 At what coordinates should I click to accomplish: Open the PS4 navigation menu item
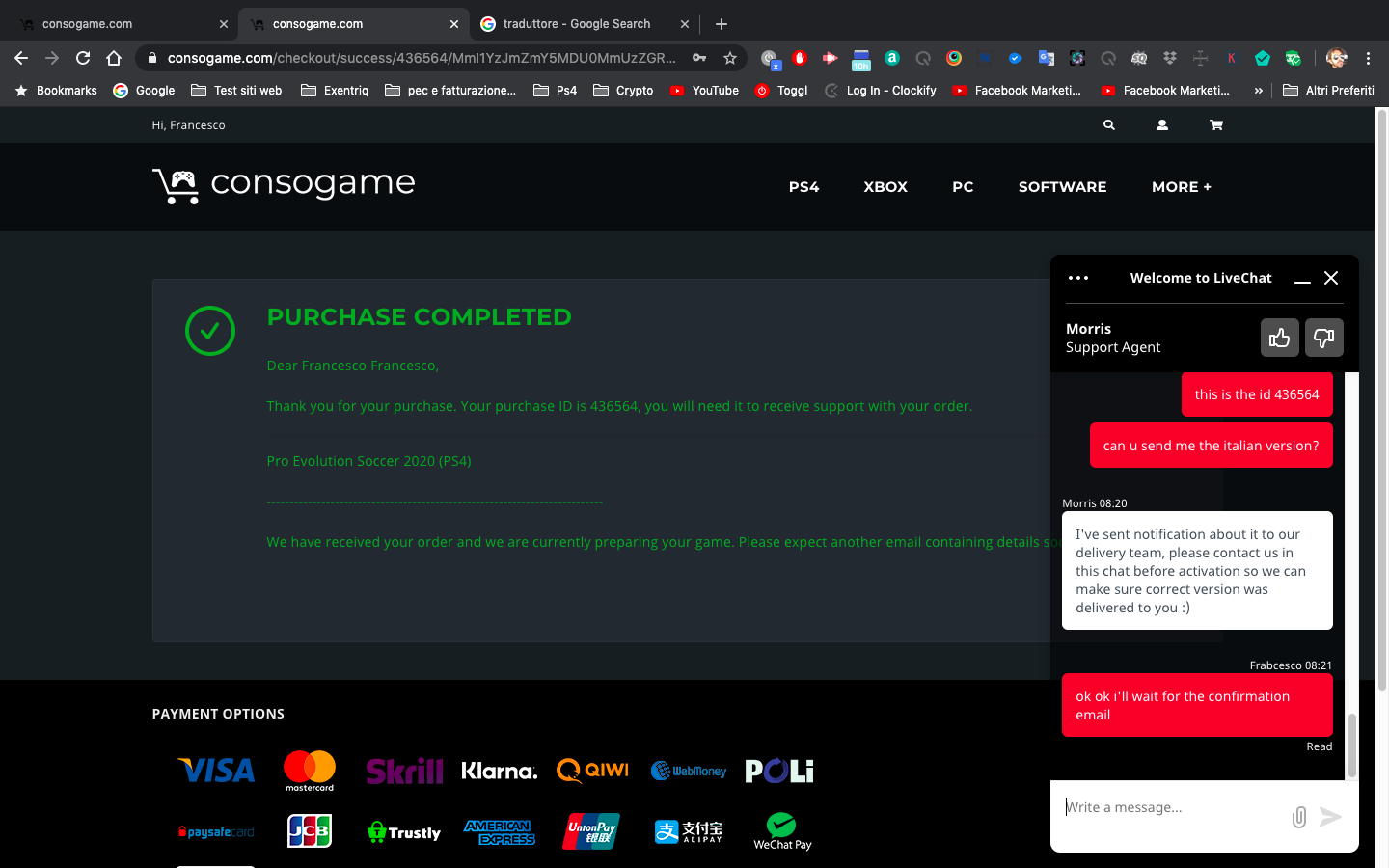click(803, 187)
